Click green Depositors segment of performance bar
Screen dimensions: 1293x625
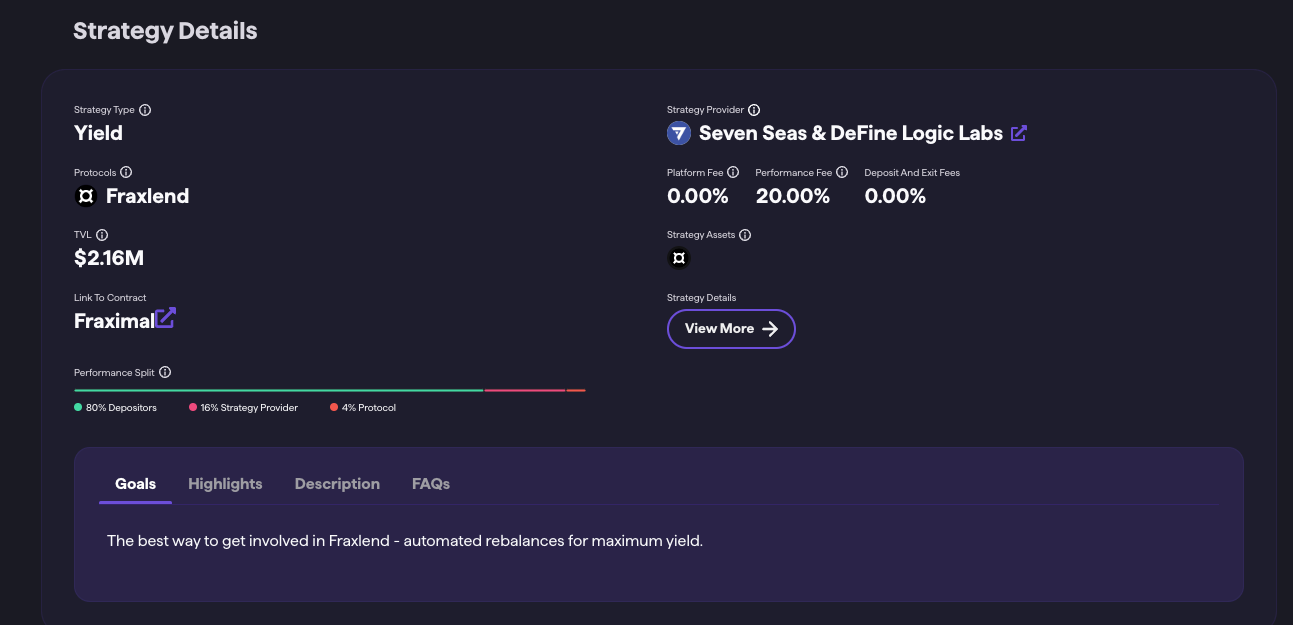click(x=278, y=390)
